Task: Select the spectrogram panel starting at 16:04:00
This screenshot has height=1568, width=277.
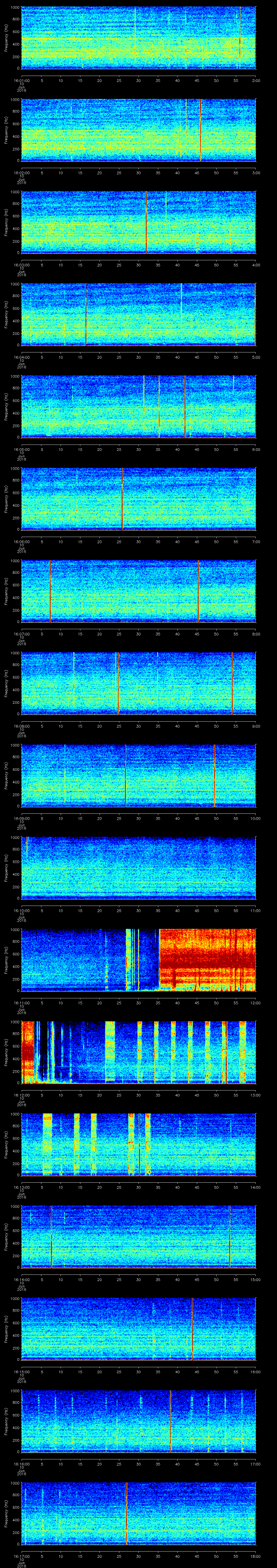Action: click(x=138, y=315)
